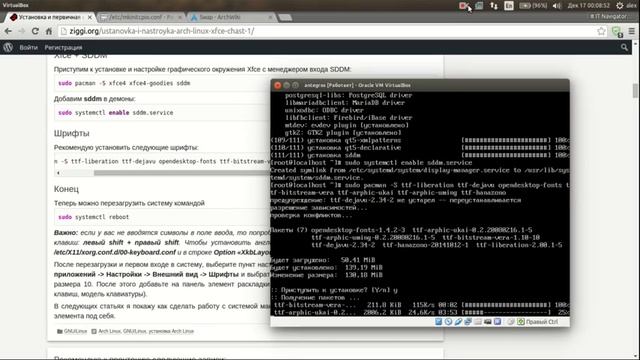Open the установка Arch Linux tag link
640x360 pixels.
tap(171, 331)
